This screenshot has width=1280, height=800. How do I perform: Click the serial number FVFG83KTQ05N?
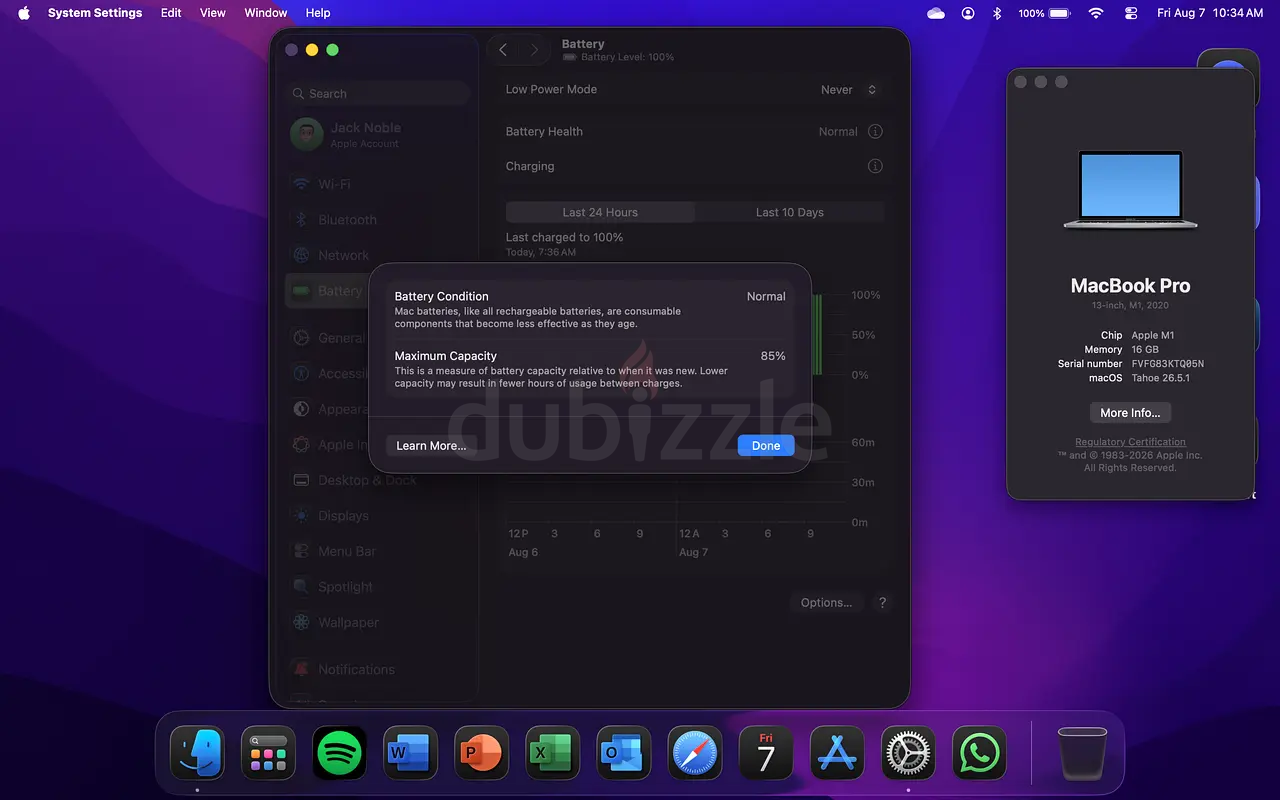[1168, 364]
